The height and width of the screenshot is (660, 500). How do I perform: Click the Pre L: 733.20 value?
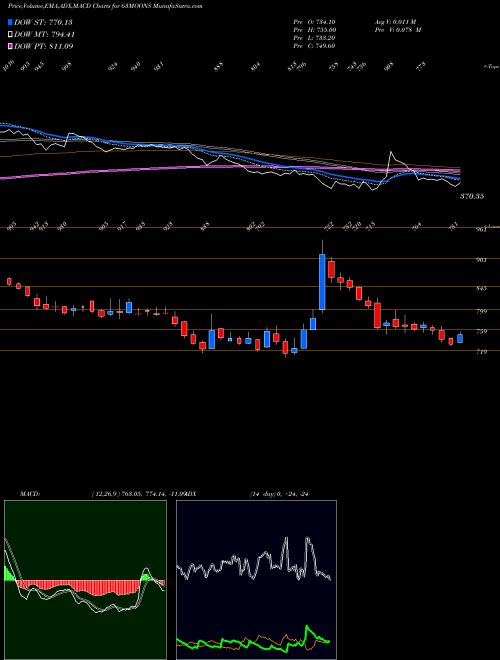(x=314, y=38)
